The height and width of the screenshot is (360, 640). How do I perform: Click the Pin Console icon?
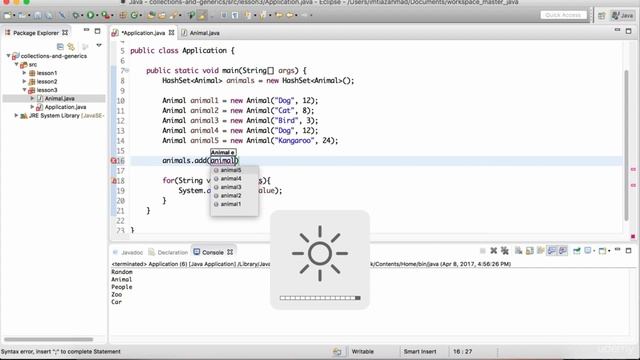(576, 251)
